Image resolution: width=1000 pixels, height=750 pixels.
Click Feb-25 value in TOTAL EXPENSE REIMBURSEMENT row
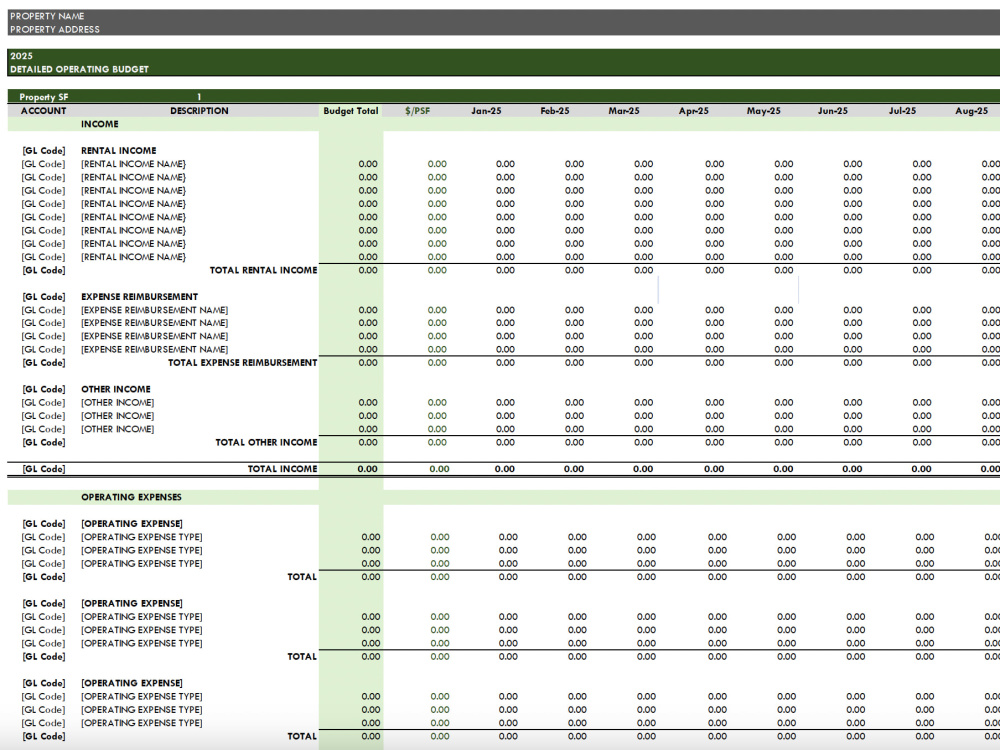pyautogui.click(x=574, y=363)
